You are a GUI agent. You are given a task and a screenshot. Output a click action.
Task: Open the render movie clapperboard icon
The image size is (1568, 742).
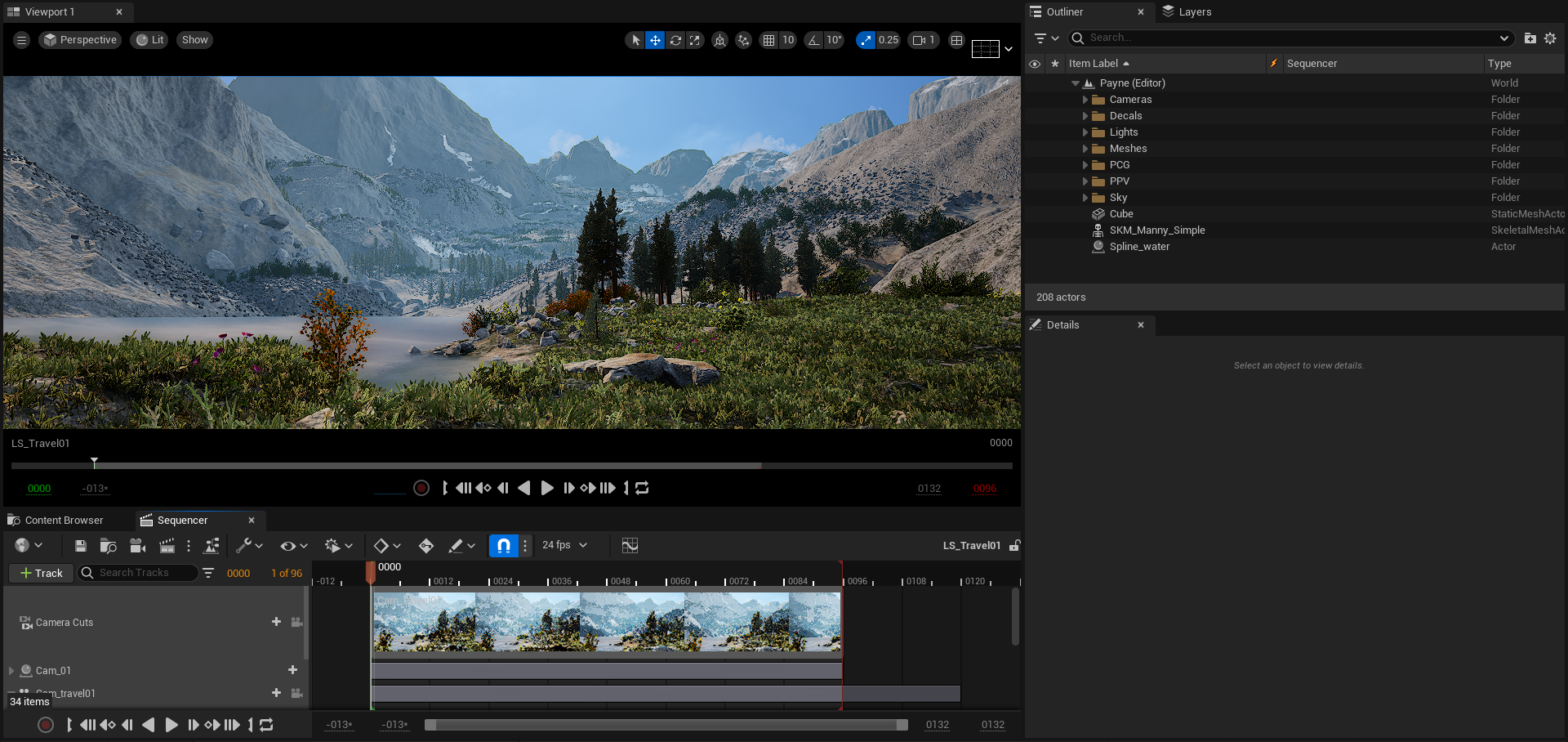(x=167, y=546)
